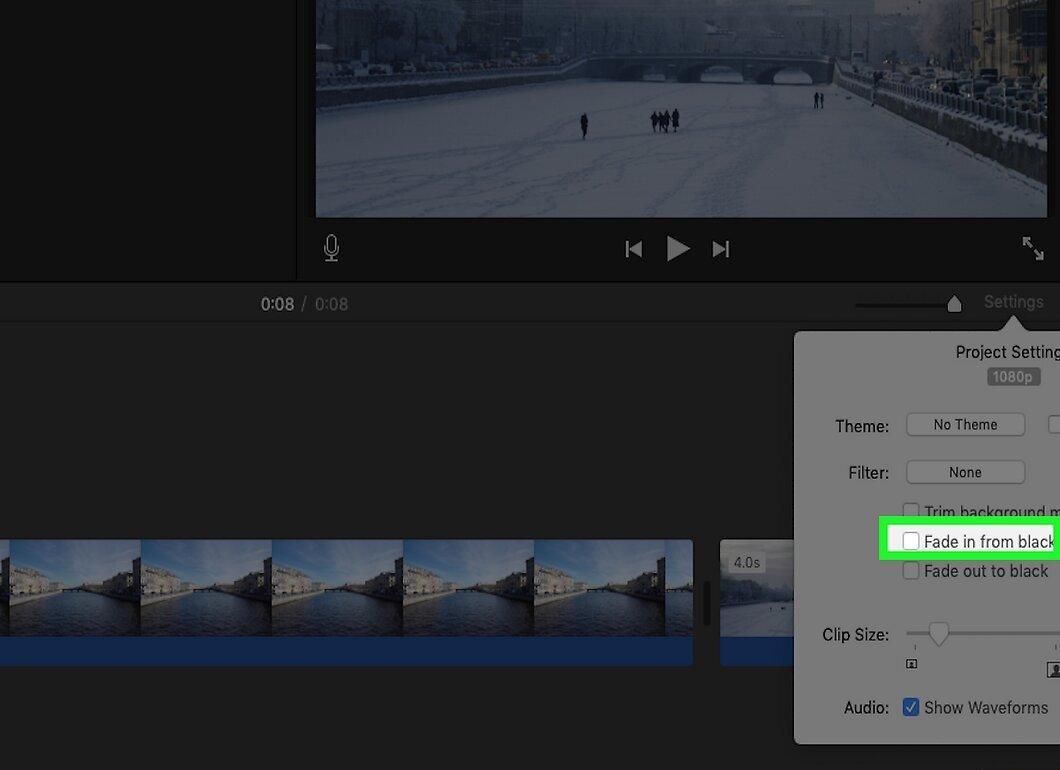This screenshot has width=1060, height=770.
Task: Uncheck Show Waveforms checkbox
Action: pos(911,707)
